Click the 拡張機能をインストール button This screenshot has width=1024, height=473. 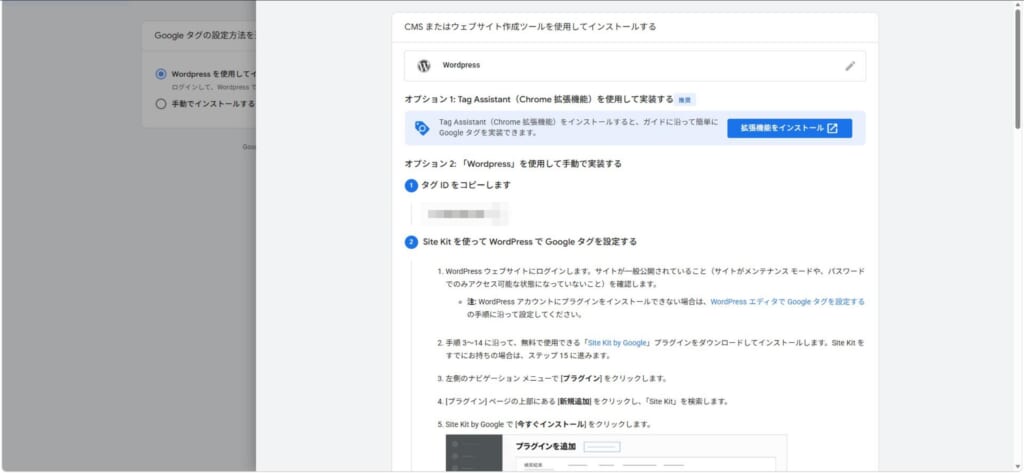pyautogui.click(x=789, y=128)
